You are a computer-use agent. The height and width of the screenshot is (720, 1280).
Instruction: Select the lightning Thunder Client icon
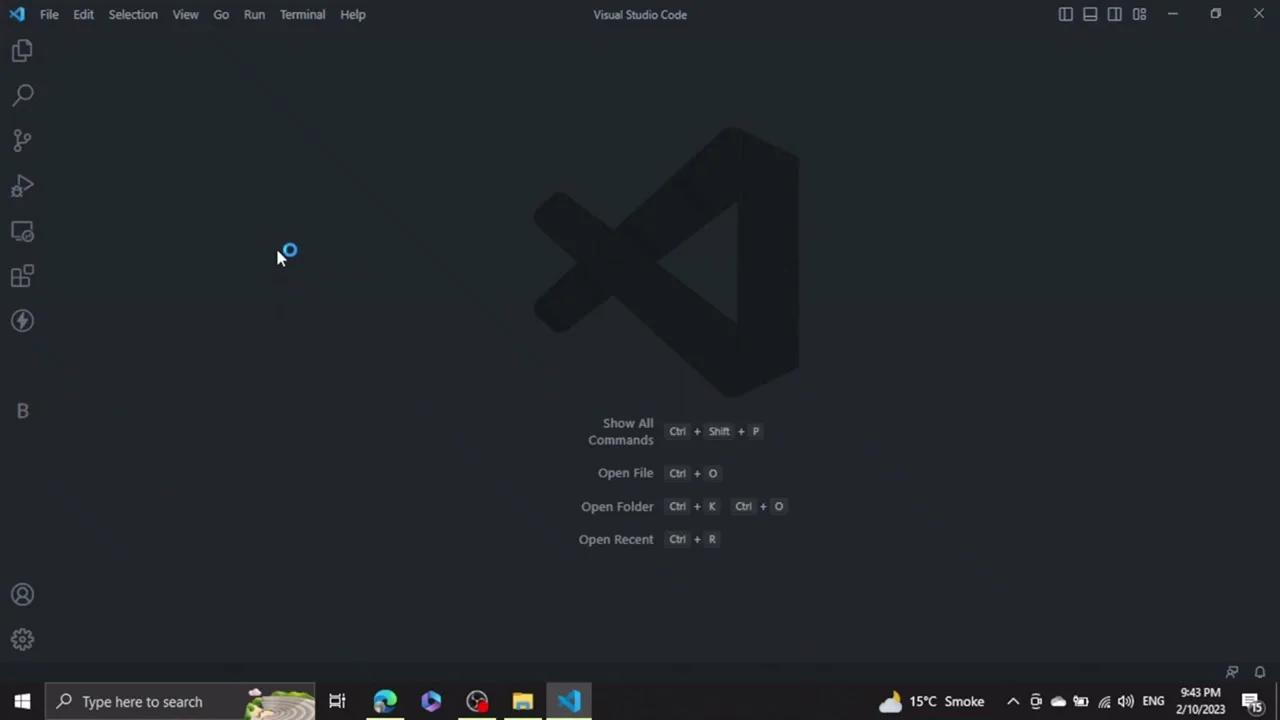[x=22, y=320]
